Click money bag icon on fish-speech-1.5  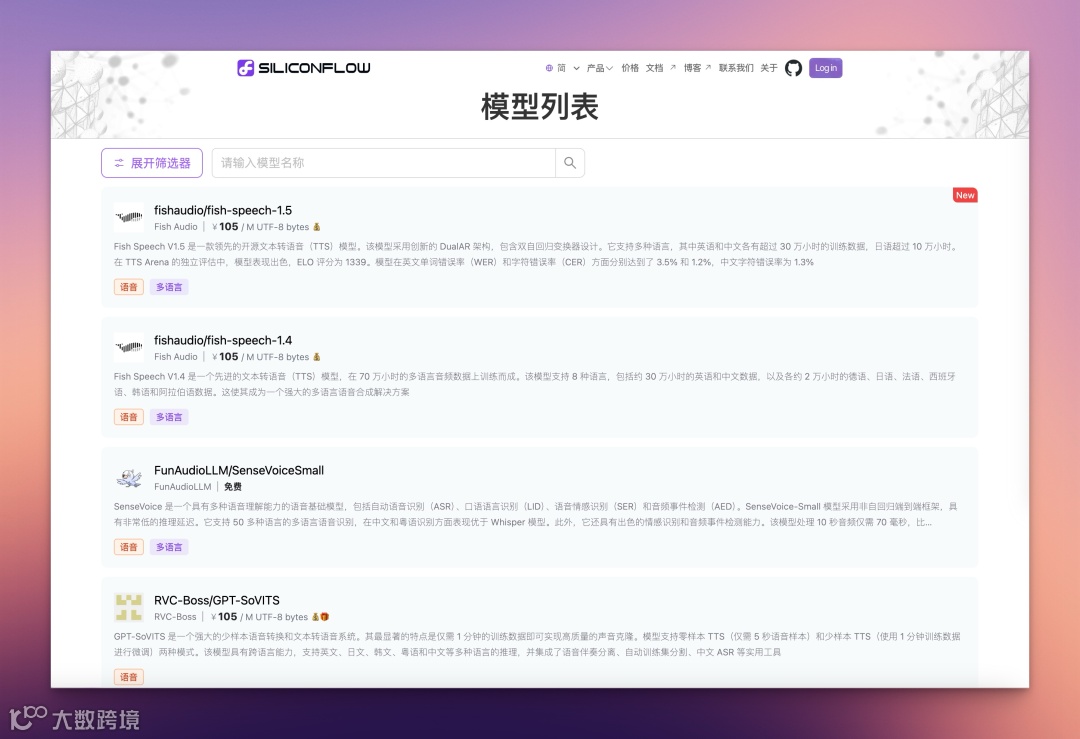coord(317,227)
